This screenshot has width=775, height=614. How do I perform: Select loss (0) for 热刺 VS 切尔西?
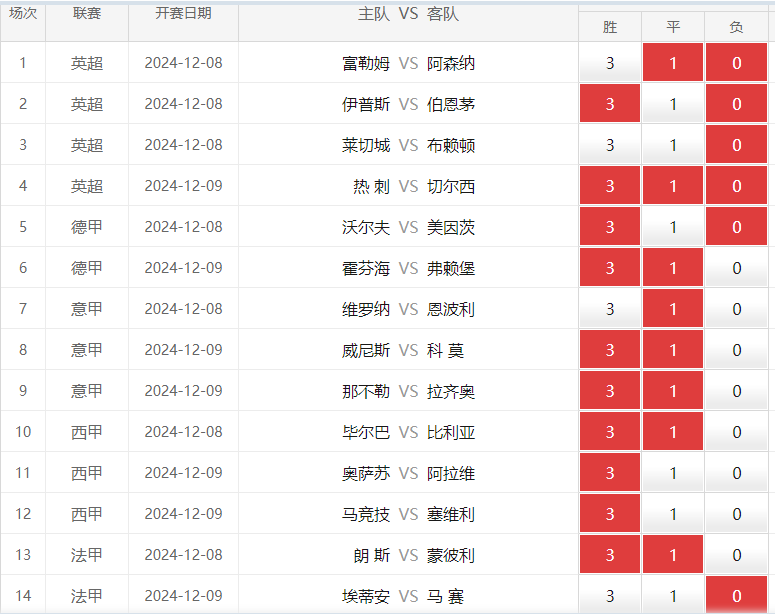pyautogui.click(x=736, y=185)
